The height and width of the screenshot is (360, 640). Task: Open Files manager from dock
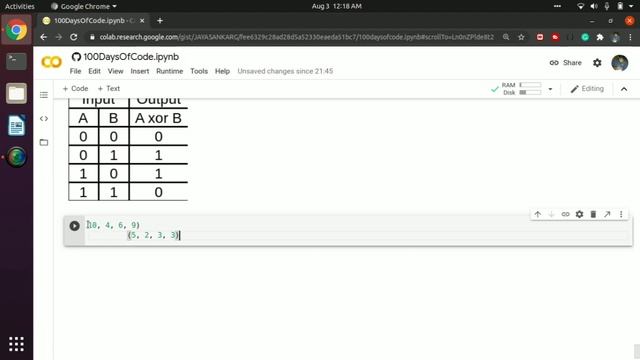(x=16, y=93)
